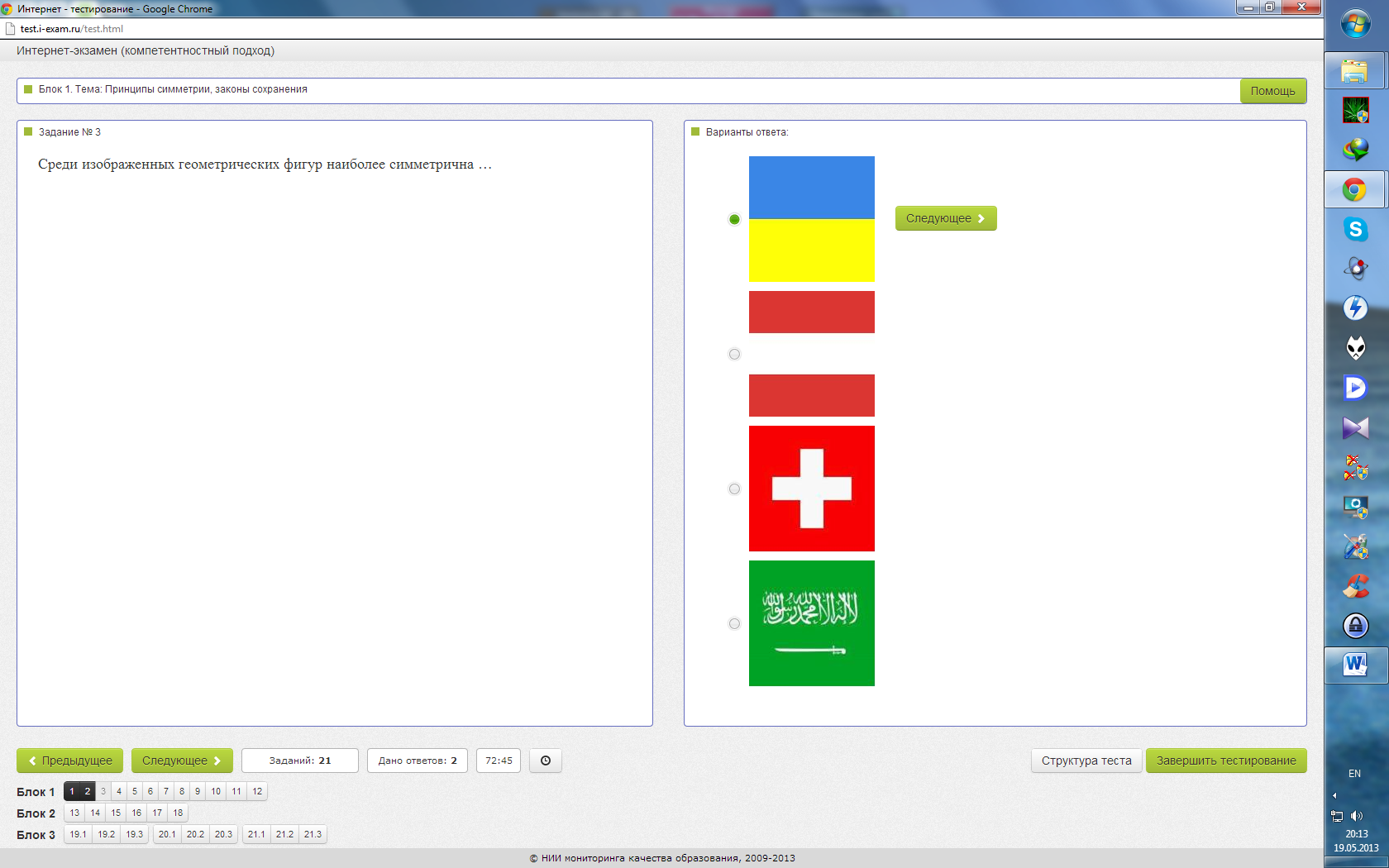The width and height of the screenshot is (1389, 868).
Task: Go to question 13 in Блок 2
Action: [x=74, y=813]
